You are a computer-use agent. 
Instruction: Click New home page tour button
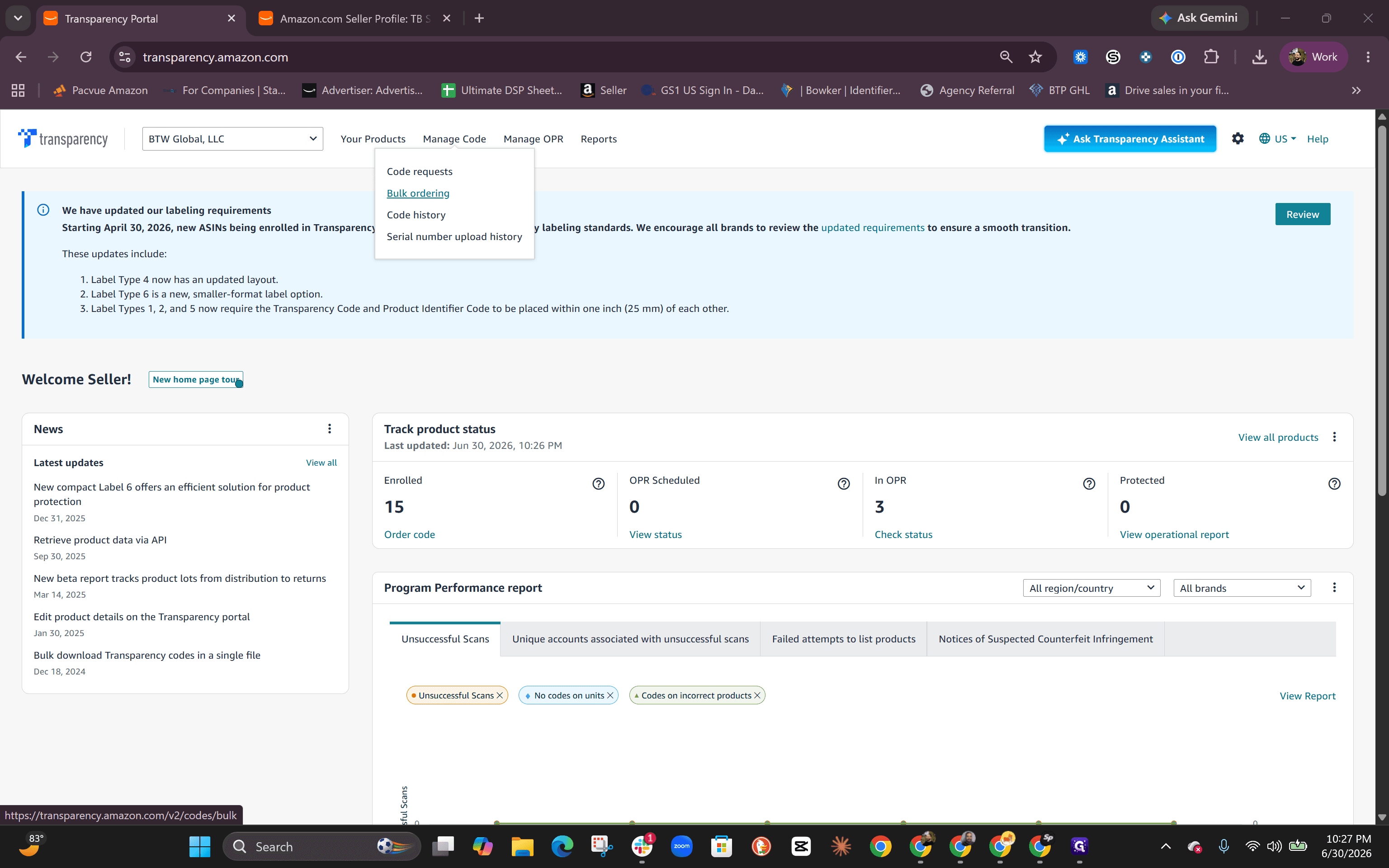pyautogui.click(x=196, y=379)
